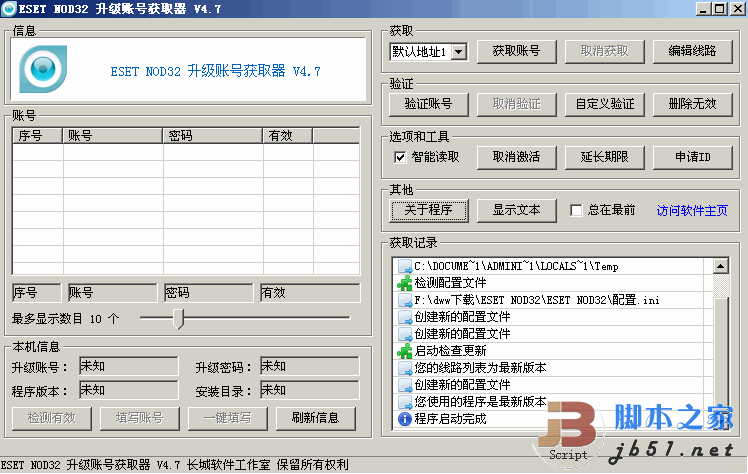Click the 序号 column header
Viewport: 748px width, 474px height.
pyautogui.click(x=37, y=136)
